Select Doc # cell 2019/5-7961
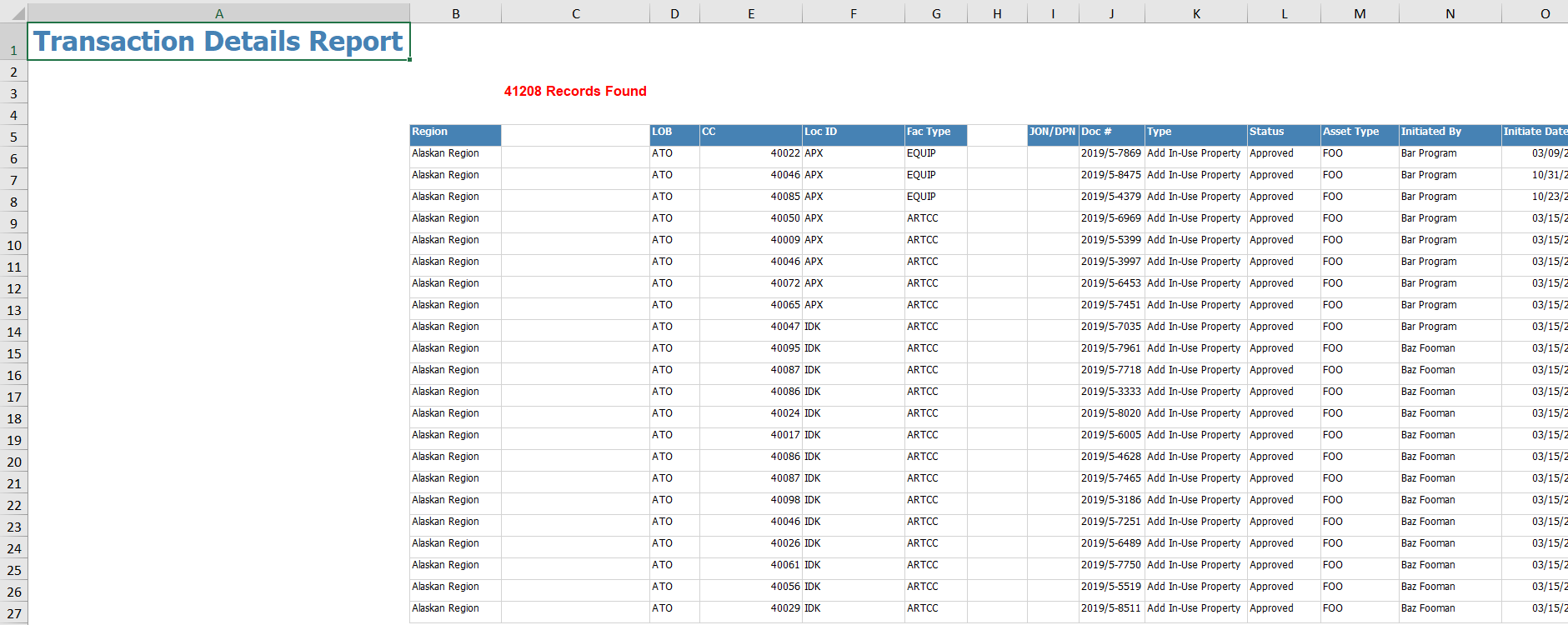 click(x=1112, y=352)
